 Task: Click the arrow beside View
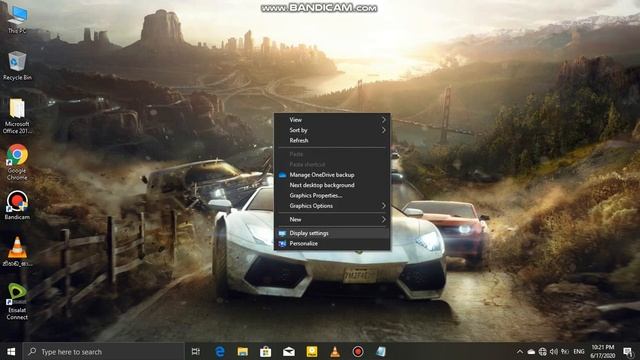click(x=384, y=120)
